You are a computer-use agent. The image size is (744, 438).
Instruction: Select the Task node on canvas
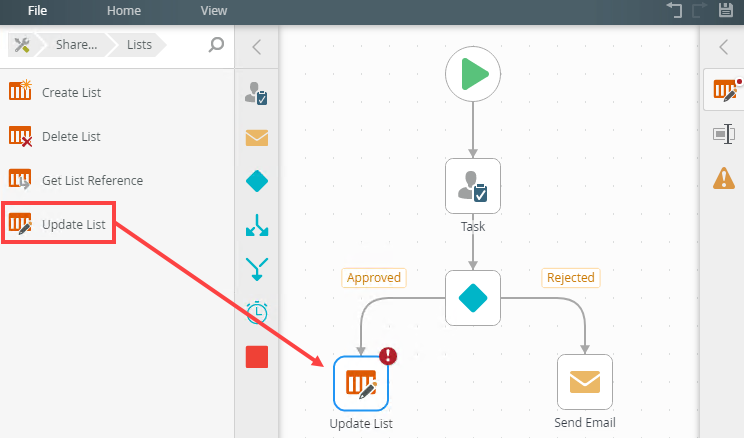473,186
